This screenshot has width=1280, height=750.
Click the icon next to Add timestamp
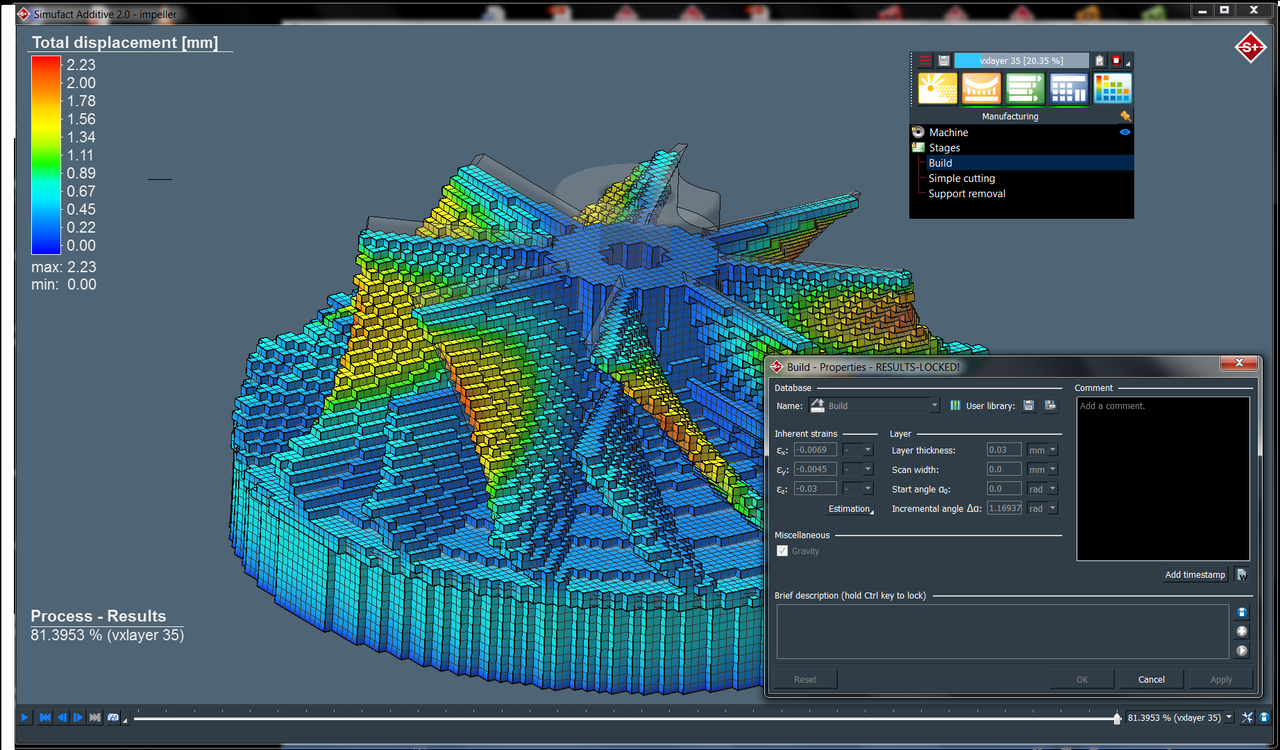(x=1242, y=575)
